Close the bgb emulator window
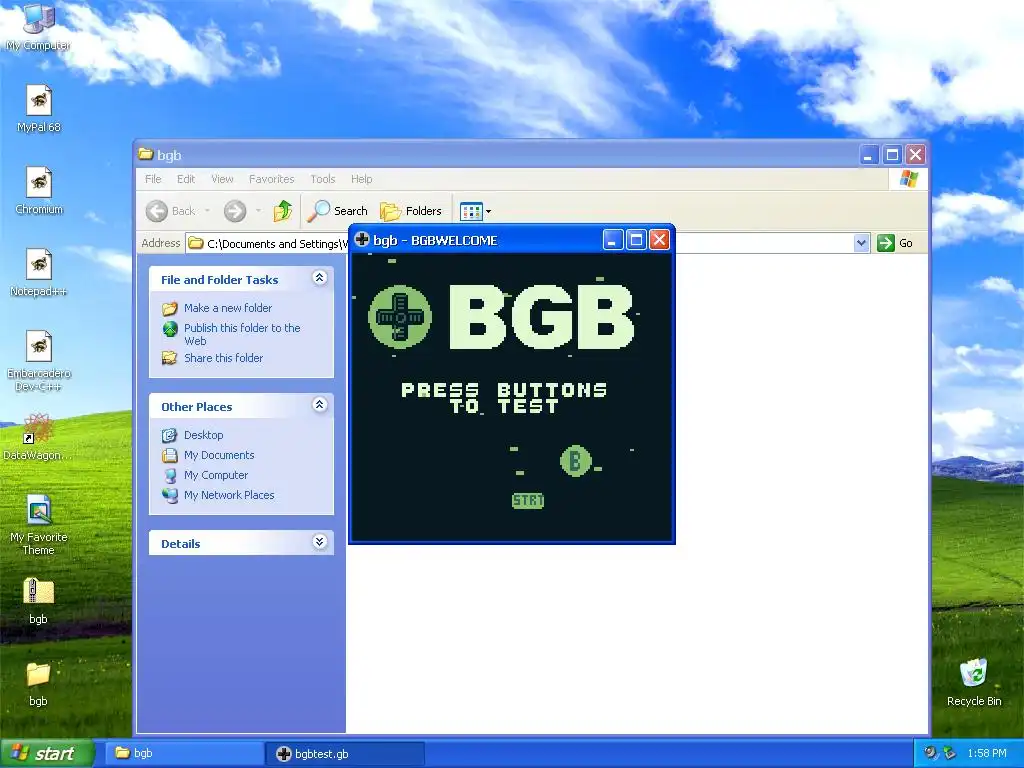Image resolution: width=1024 pixels, height=768 pixels. click(660, 240)
